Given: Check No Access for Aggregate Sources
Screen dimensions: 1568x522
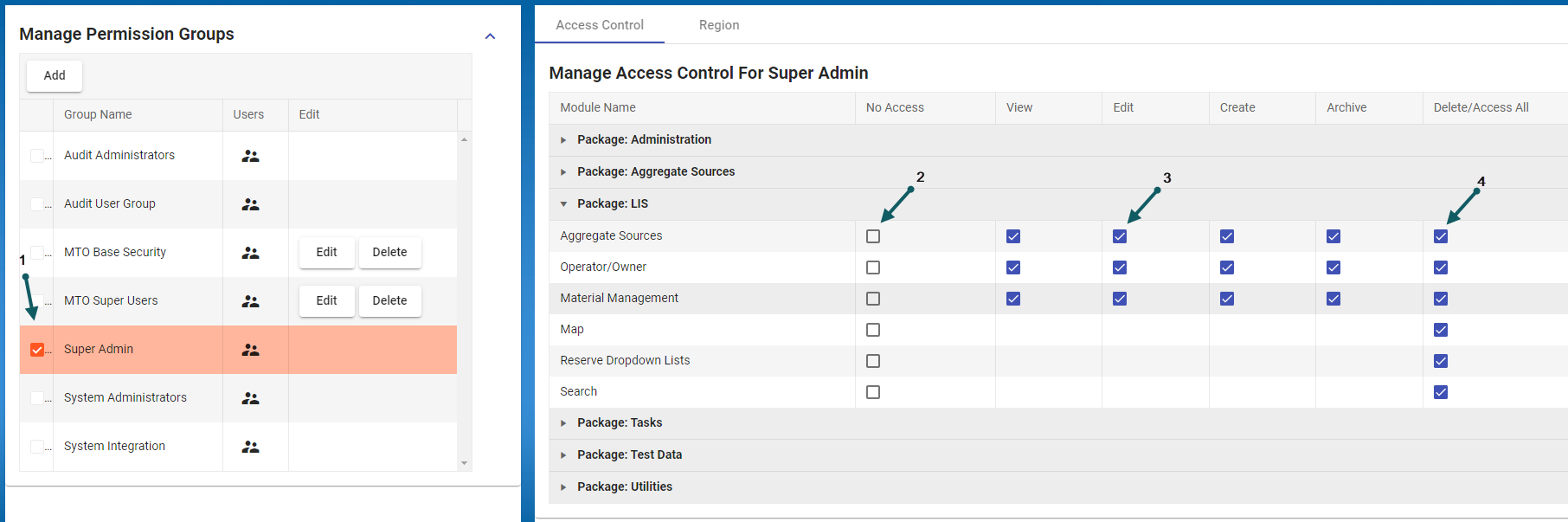Looking at the screenshot, I should (x=873, y=236).
